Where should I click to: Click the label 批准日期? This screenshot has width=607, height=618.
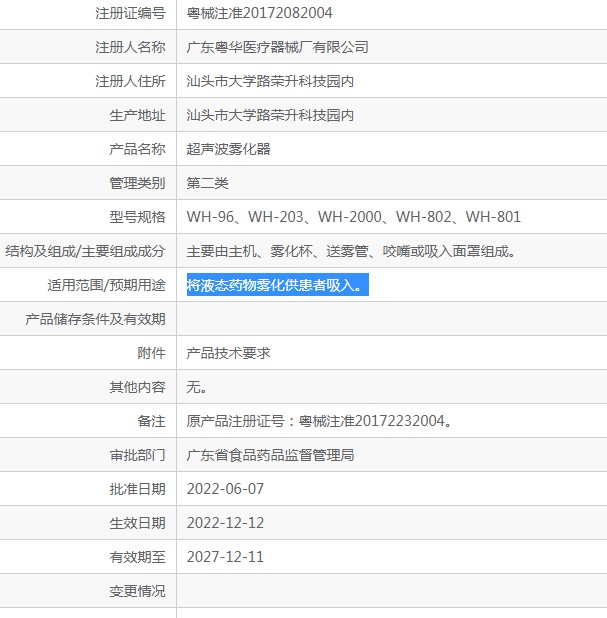click(137, 489)
